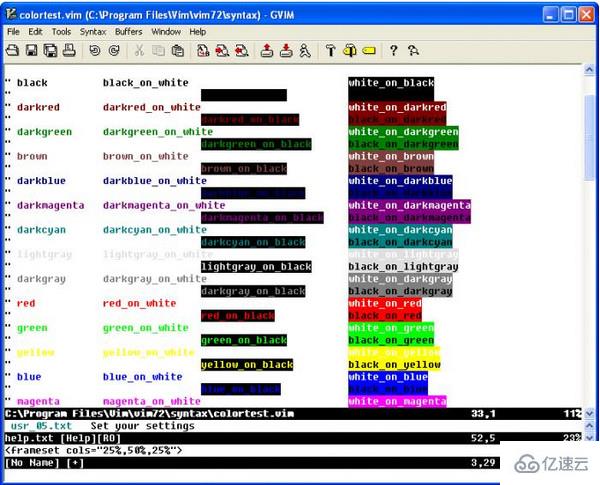The image size is (600, 485).
Task: Click the frameset cols text line
Action: (x=94, y=450)
